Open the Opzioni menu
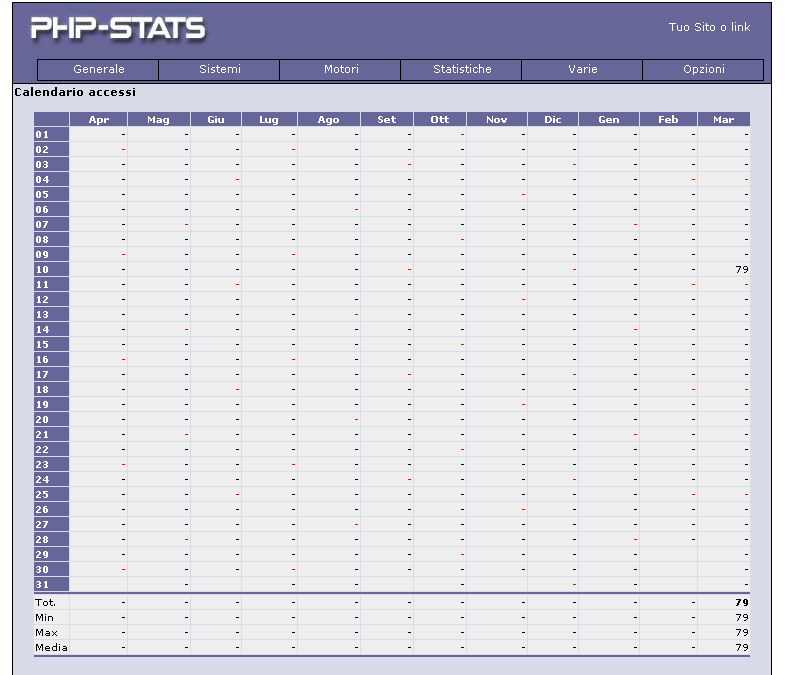The height and width of the screenshot is (675, 786). point(703,70)
